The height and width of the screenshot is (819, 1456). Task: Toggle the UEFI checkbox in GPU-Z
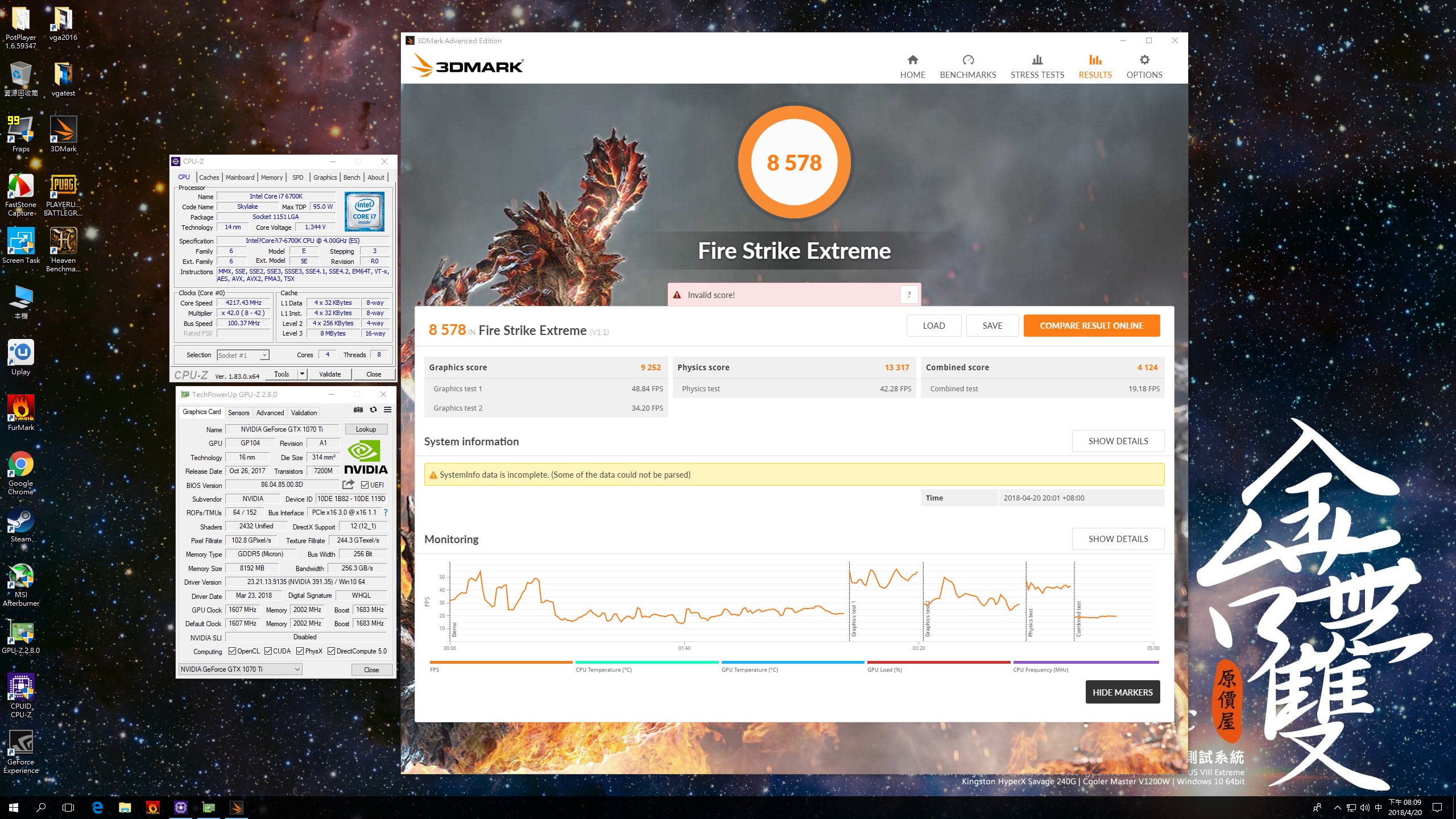click(365, 485)
